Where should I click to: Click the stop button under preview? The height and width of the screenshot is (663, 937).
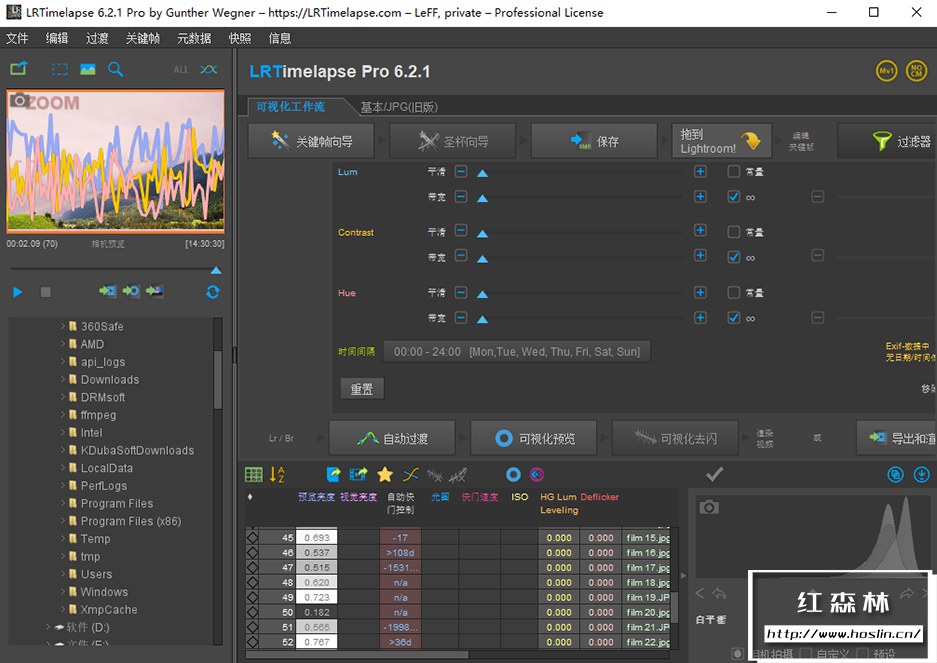pos(45,292)
